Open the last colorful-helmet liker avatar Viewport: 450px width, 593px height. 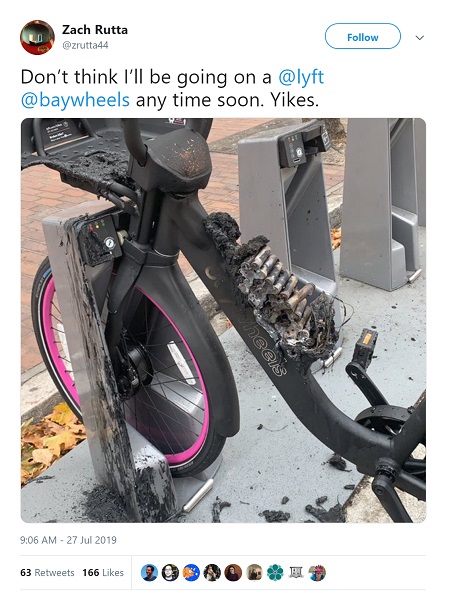(317, 573)
